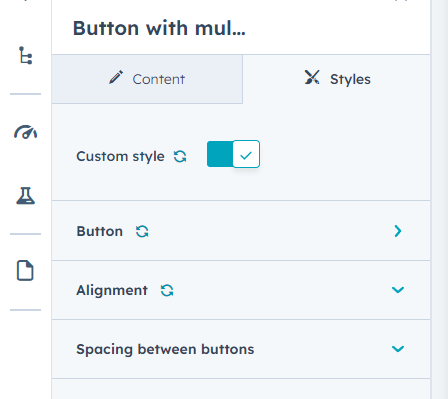This screenshot has width=448, height=399.
Task: Reset Button styles using its refresh icon
Action: [x=142, y=231]
